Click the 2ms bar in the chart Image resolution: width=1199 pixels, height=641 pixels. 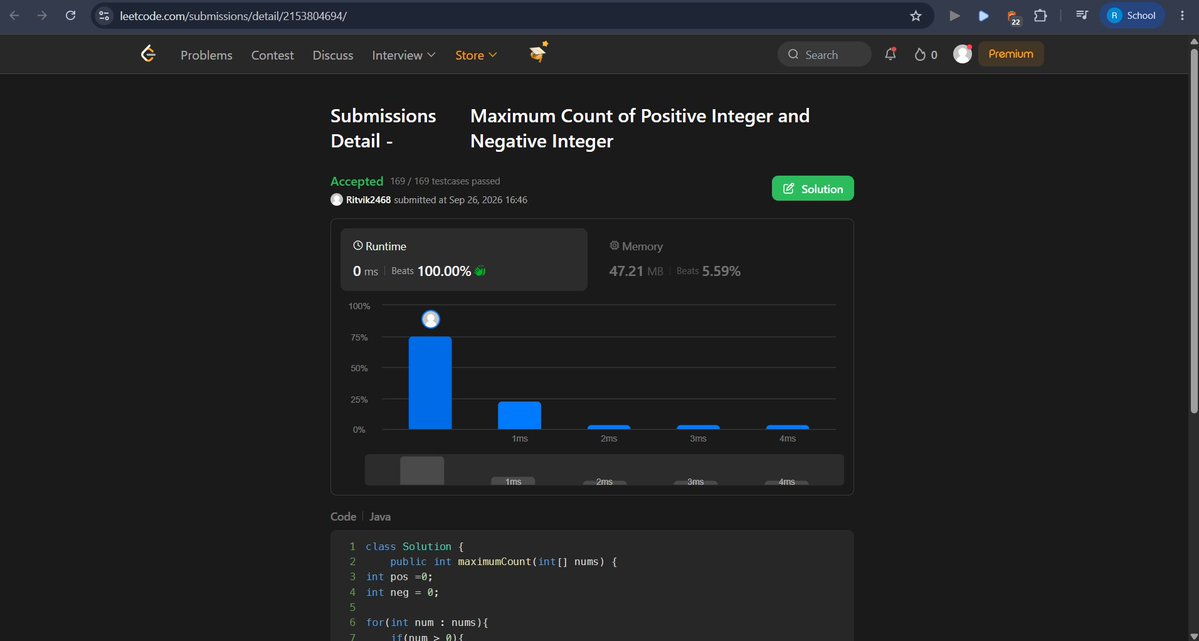point(609,428)
